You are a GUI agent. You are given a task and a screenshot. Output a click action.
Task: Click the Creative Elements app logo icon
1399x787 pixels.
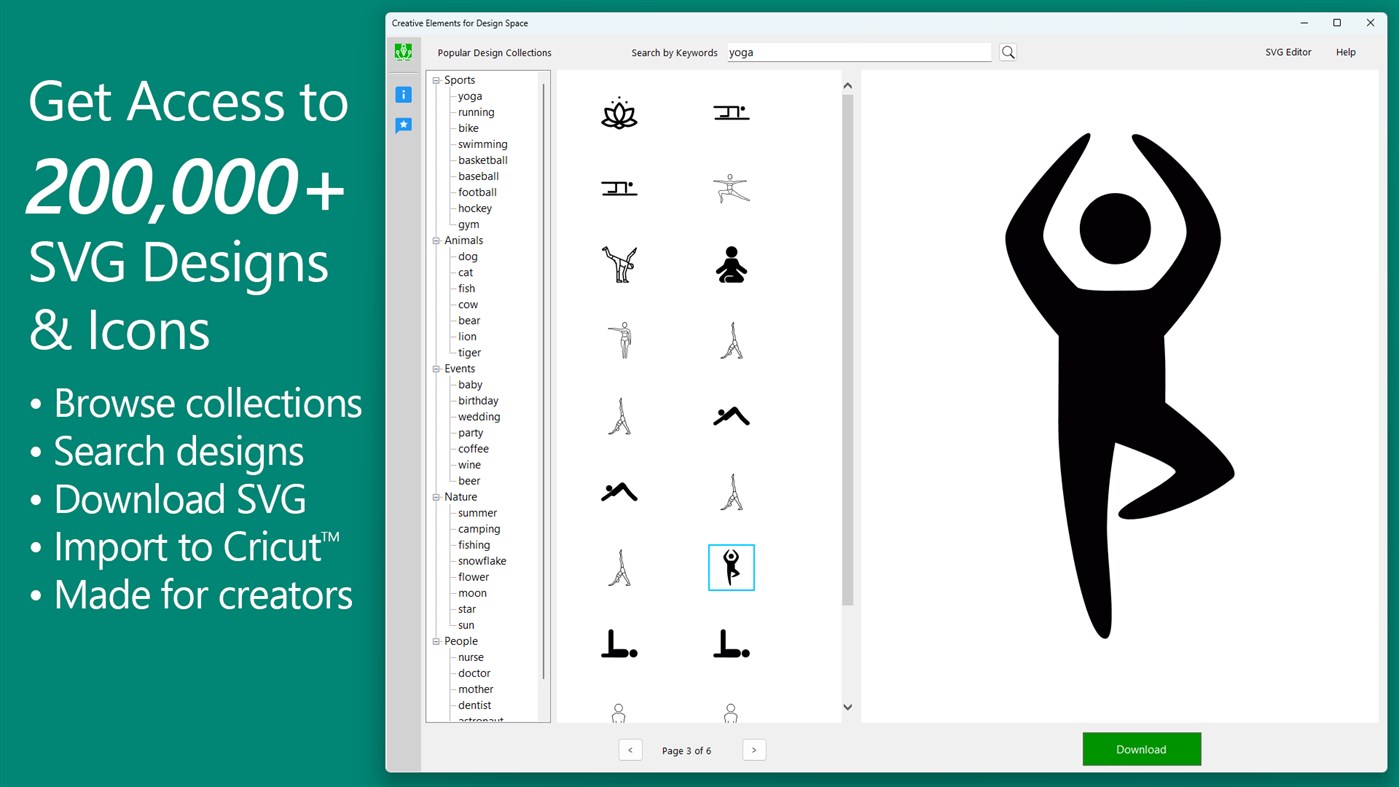coord(403,51)
